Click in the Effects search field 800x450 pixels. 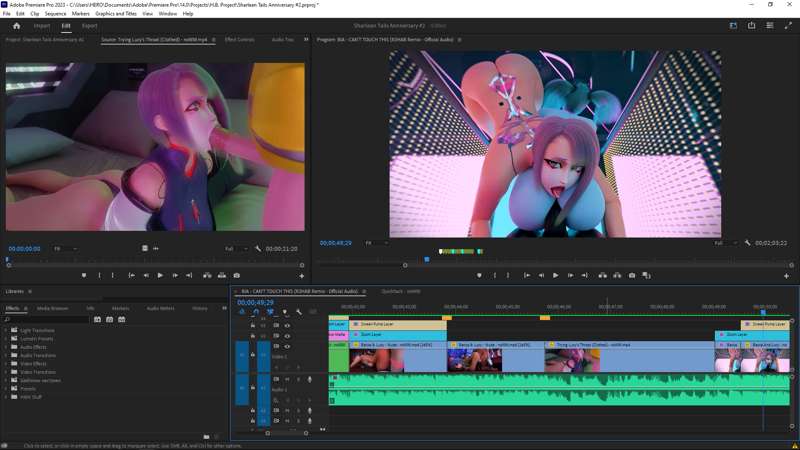point(47,319)
